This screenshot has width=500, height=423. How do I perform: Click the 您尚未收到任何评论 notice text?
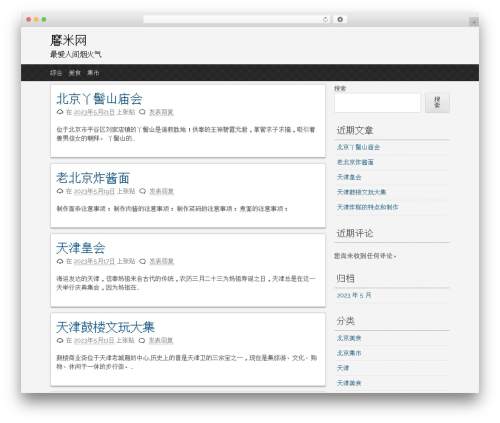[x=365, y=256]
